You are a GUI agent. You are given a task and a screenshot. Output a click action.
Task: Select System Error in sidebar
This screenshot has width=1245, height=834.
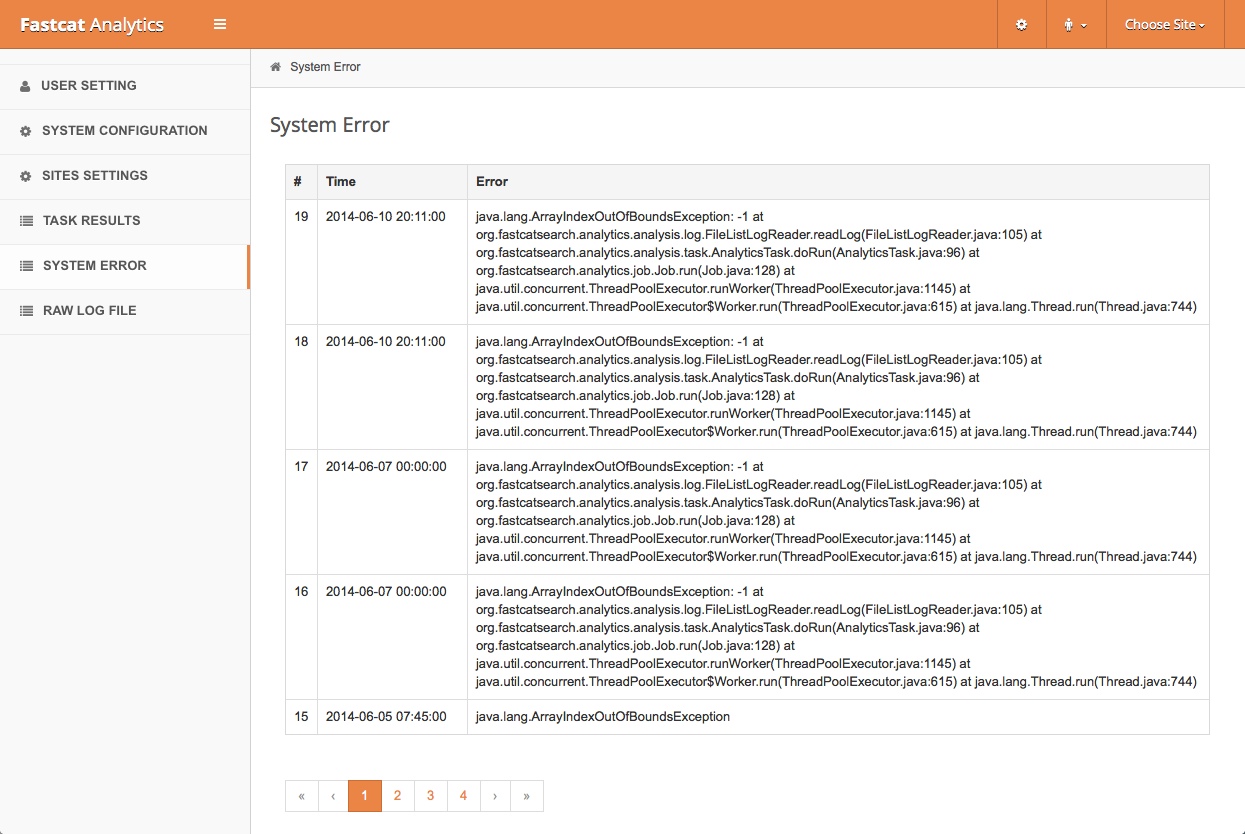124,266
